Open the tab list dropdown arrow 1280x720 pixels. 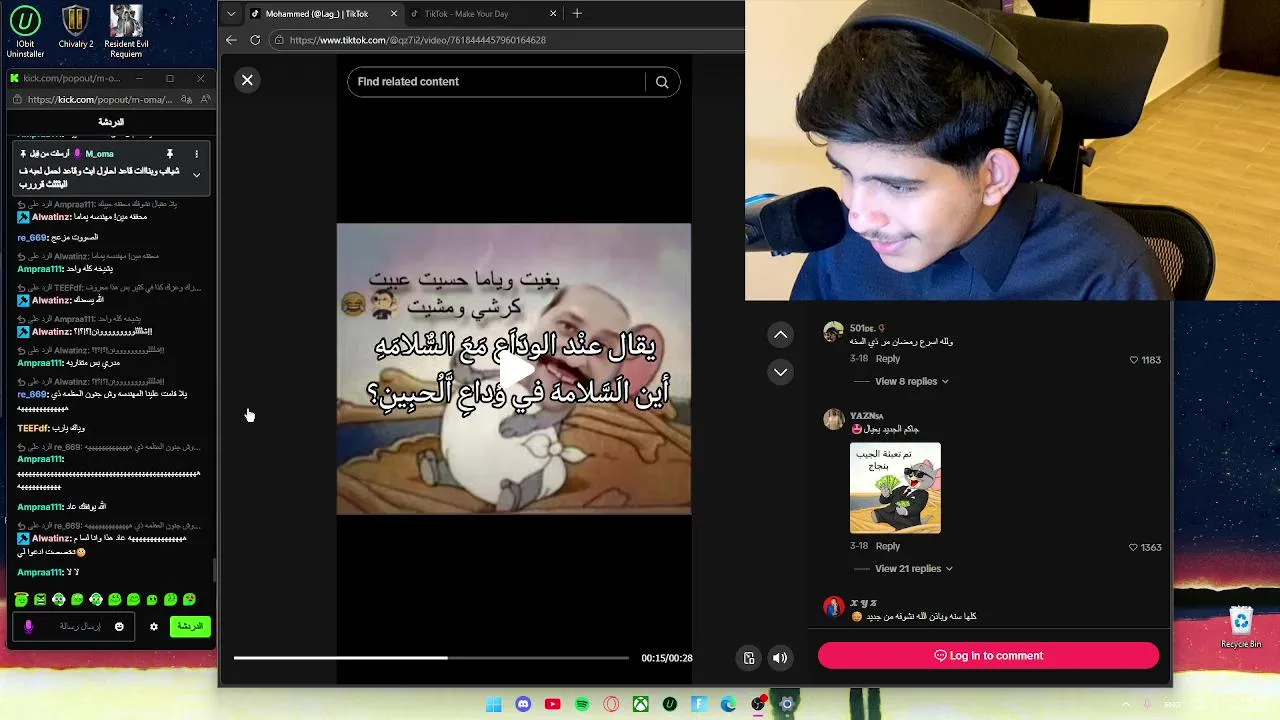231,14
